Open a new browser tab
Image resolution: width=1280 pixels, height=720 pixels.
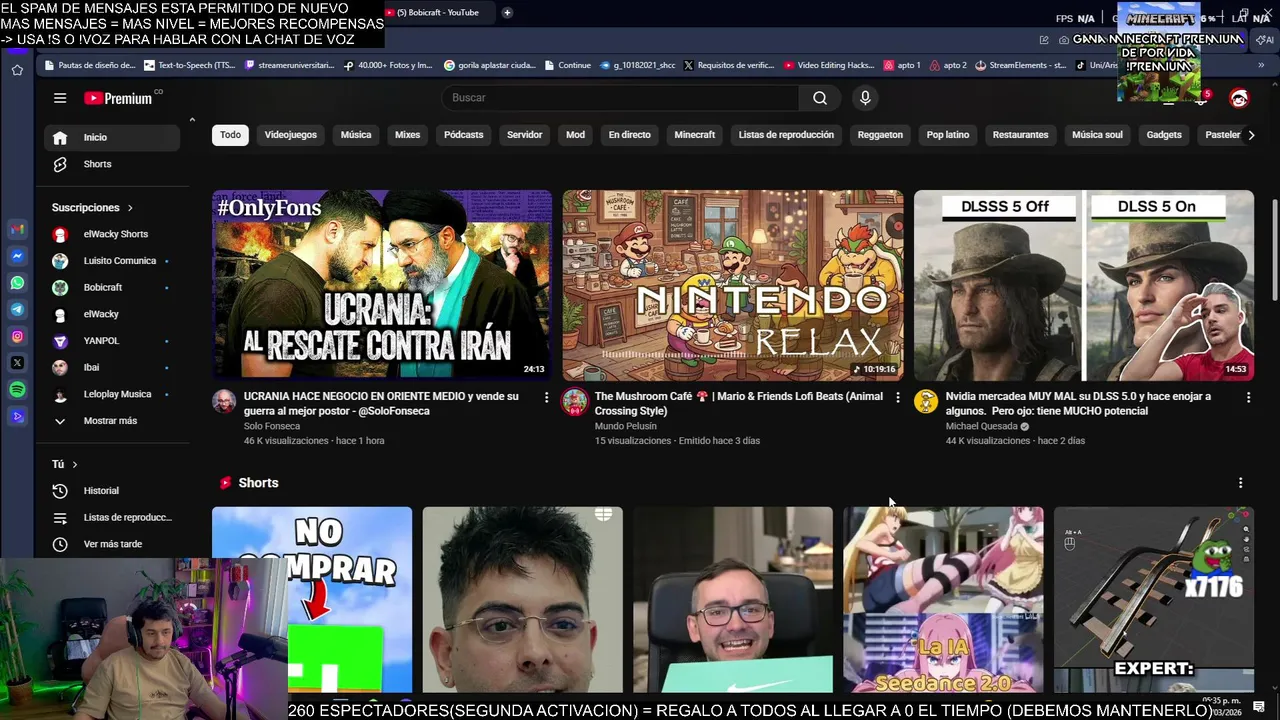point(507,12)
